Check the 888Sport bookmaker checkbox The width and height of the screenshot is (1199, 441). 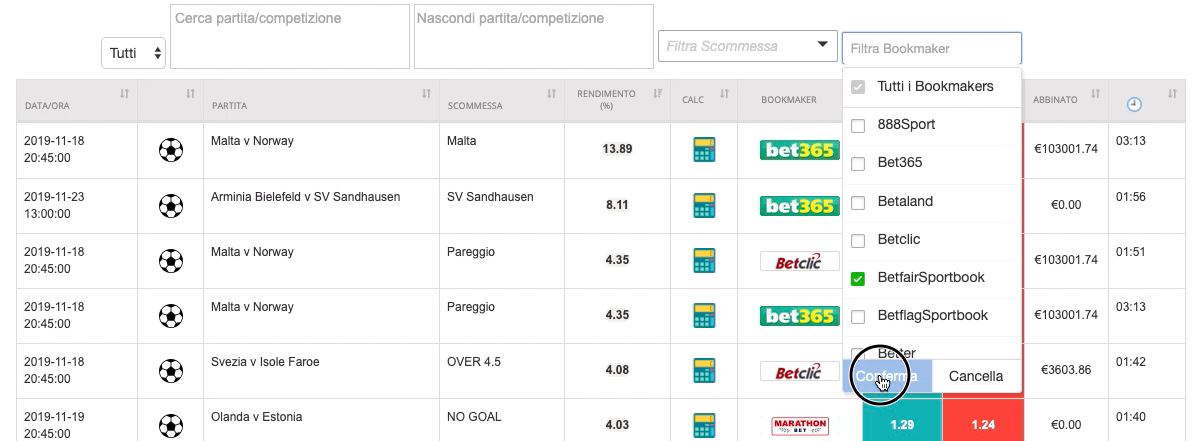click(x=858, y=125)
